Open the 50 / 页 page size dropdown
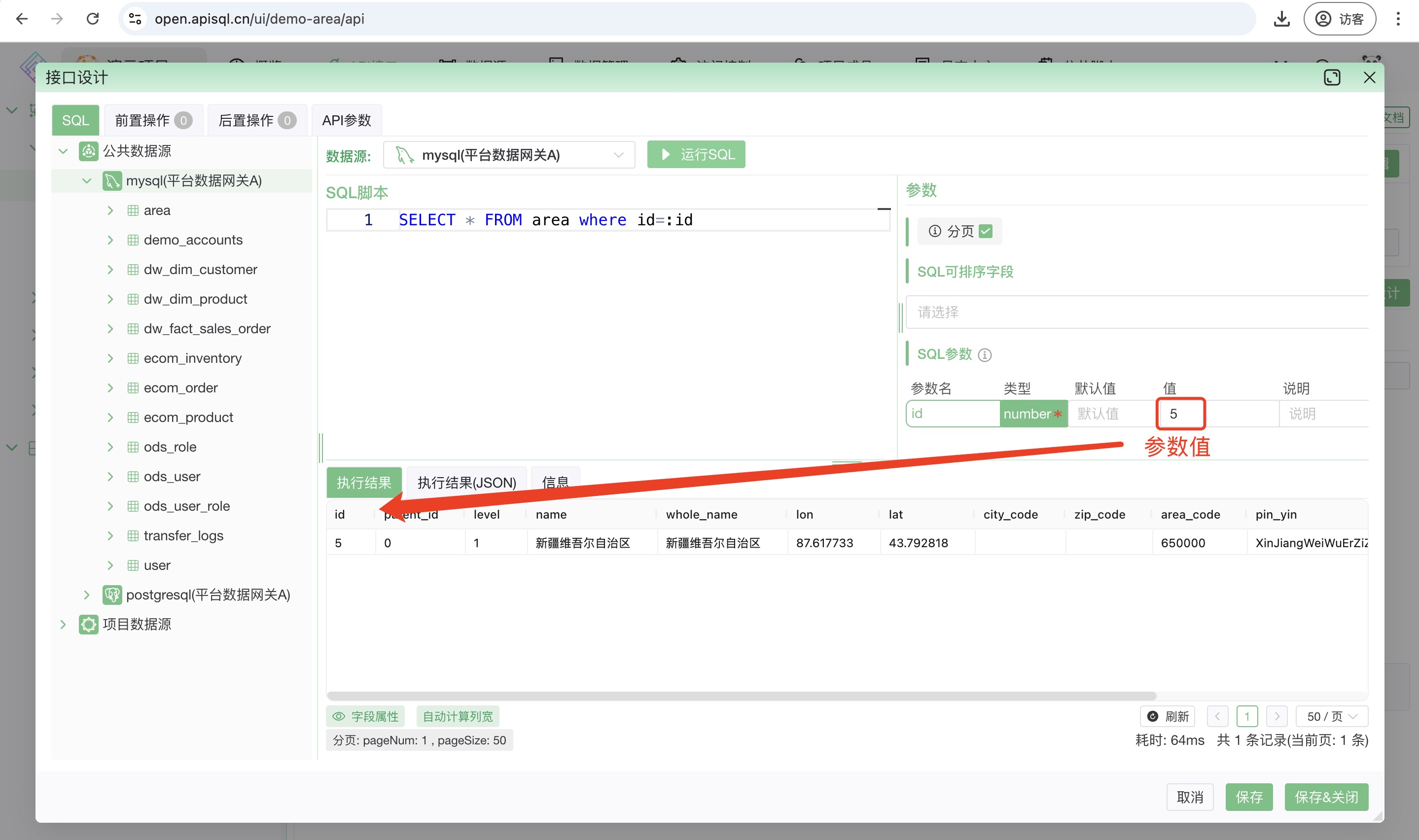This screenshot has width=1419, height=840. click(x=1331, y=717)
